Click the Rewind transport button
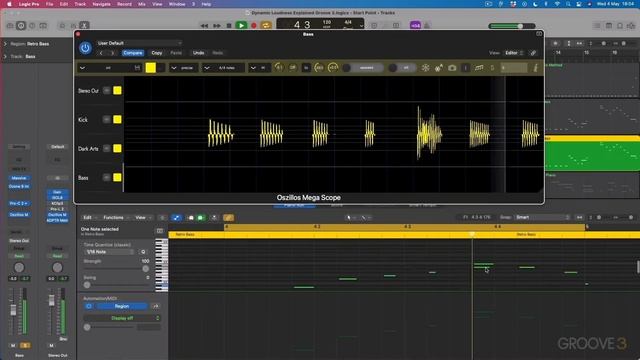This screenshot has height=360, width=640. point(204,26)
